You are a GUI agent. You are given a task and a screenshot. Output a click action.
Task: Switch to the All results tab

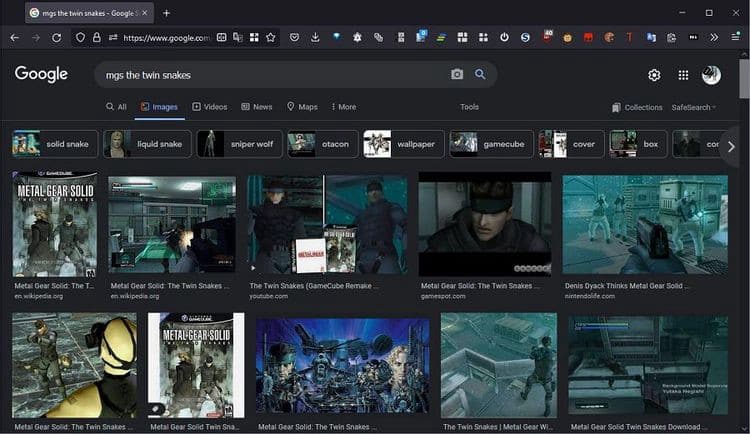click(116, 107)
